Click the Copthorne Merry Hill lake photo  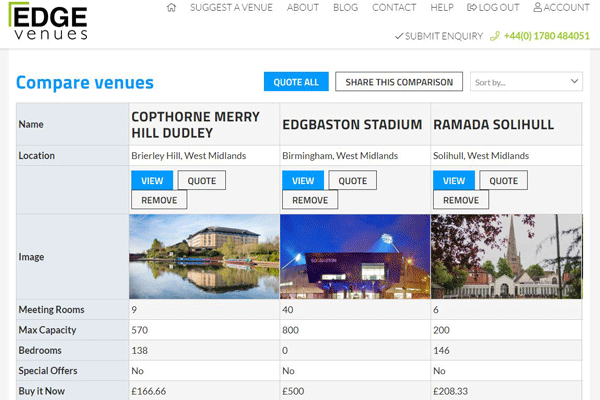click(204, 256)
